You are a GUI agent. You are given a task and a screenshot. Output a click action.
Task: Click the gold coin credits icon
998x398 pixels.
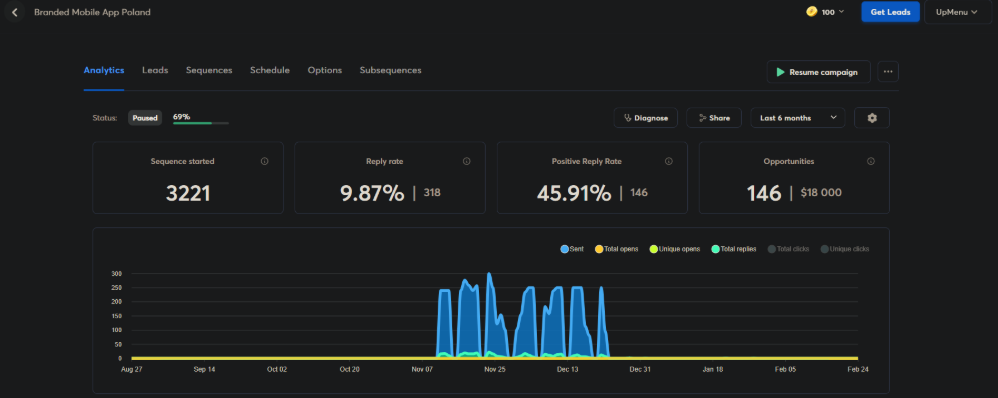point(812,11)
